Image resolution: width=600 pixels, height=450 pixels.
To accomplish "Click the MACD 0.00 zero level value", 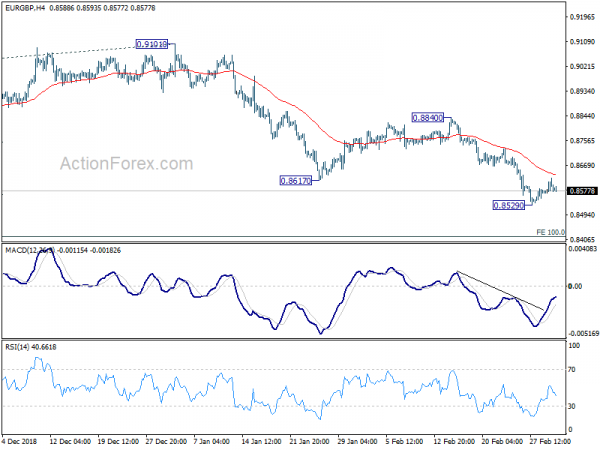I will [575, 286].
